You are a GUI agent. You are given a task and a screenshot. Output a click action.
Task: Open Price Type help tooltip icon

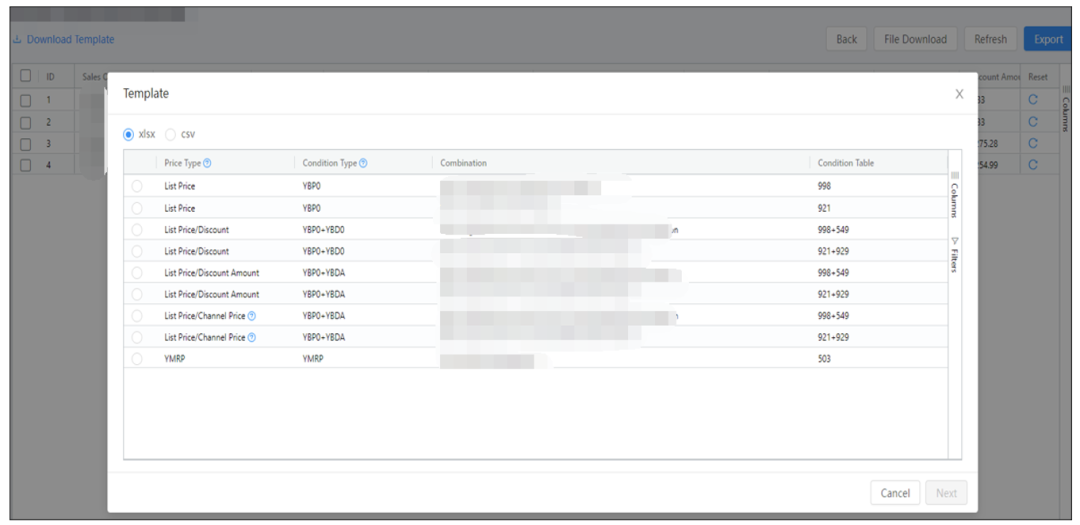point(207,163)
